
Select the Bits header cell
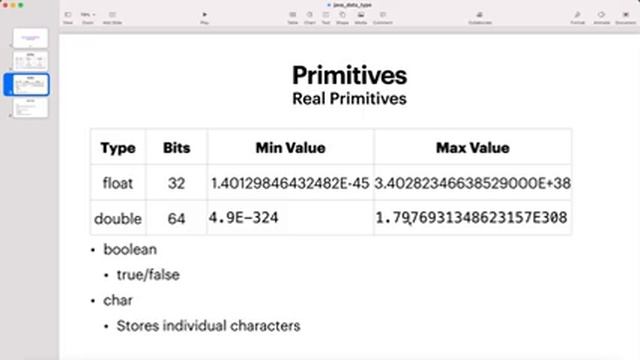point(176,147)
